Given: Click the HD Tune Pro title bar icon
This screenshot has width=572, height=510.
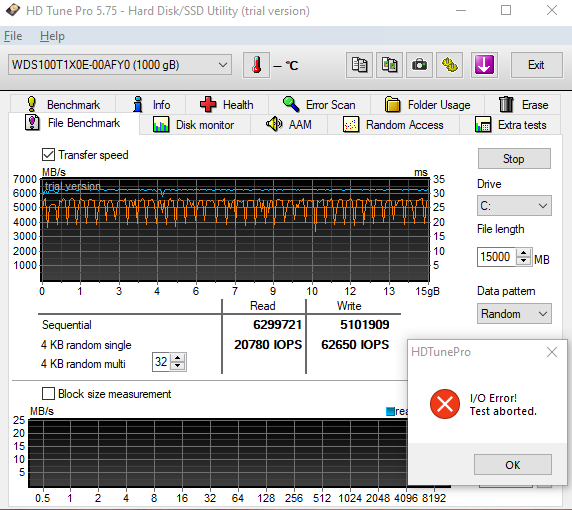Looking at the screenshot, I should tap(12, 11).
